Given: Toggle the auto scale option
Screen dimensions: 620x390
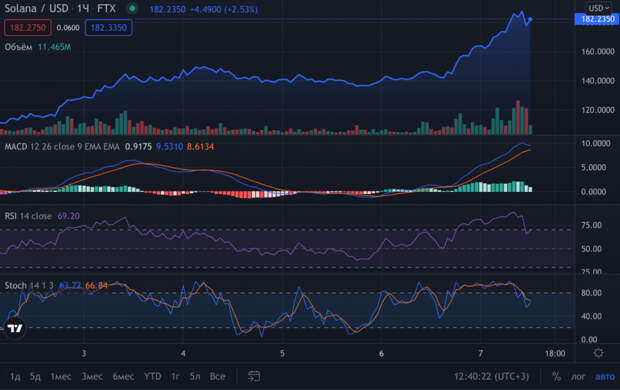Looking at the screenshot, I should pyautogui.click(x=605, y=377).
